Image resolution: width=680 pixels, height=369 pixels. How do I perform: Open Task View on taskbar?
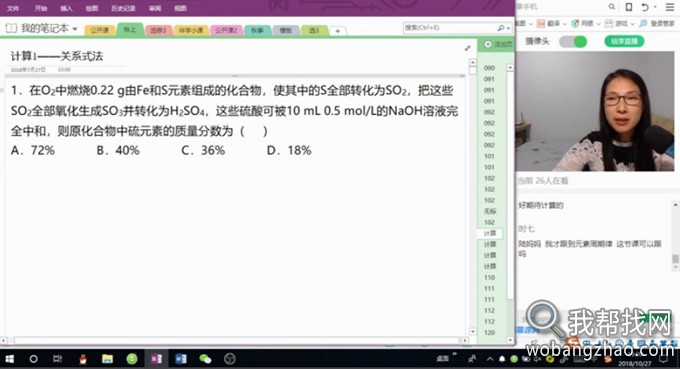click(57, 359)
